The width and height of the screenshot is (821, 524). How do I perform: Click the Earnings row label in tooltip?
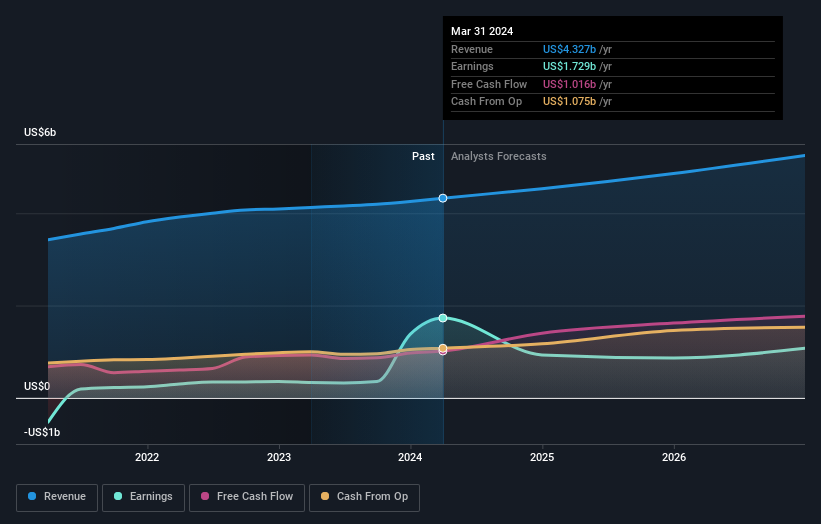pyautogui.click(x=472, y=66)
